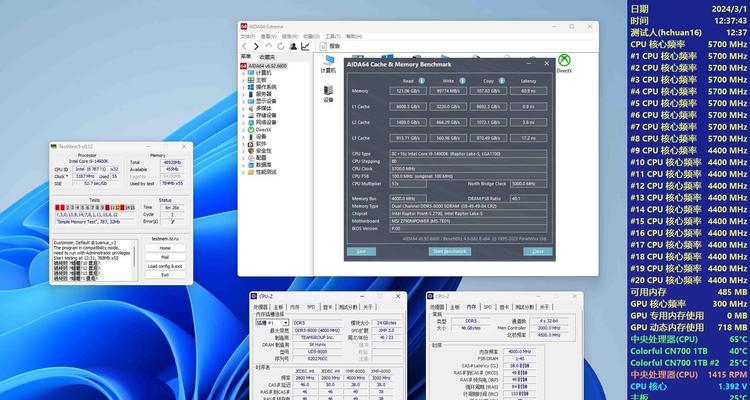Click the Read info icon in benchmark
This screenshot has height=400, width=750.
click(x=421, y=81)
